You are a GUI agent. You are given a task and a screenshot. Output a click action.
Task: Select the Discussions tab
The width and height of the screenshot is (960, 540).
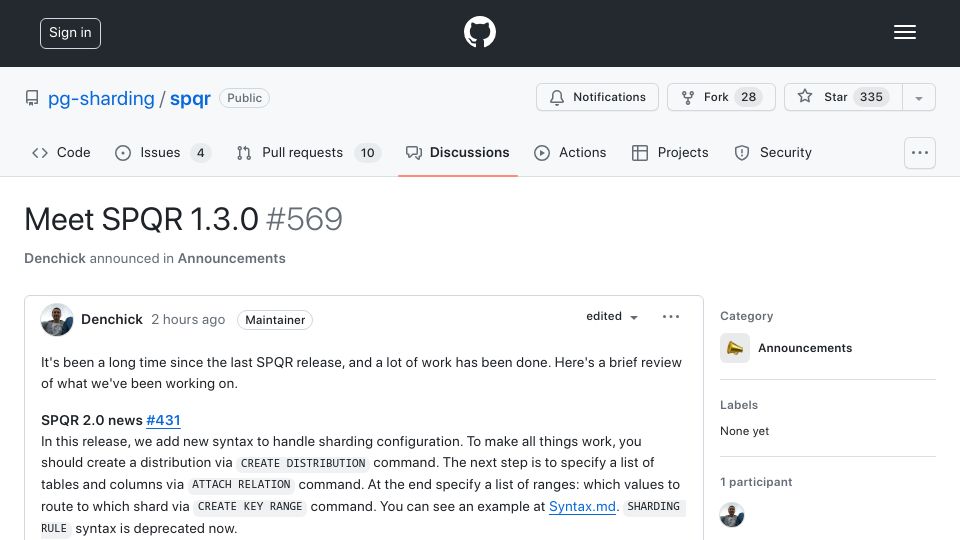[x=457, y=152]
